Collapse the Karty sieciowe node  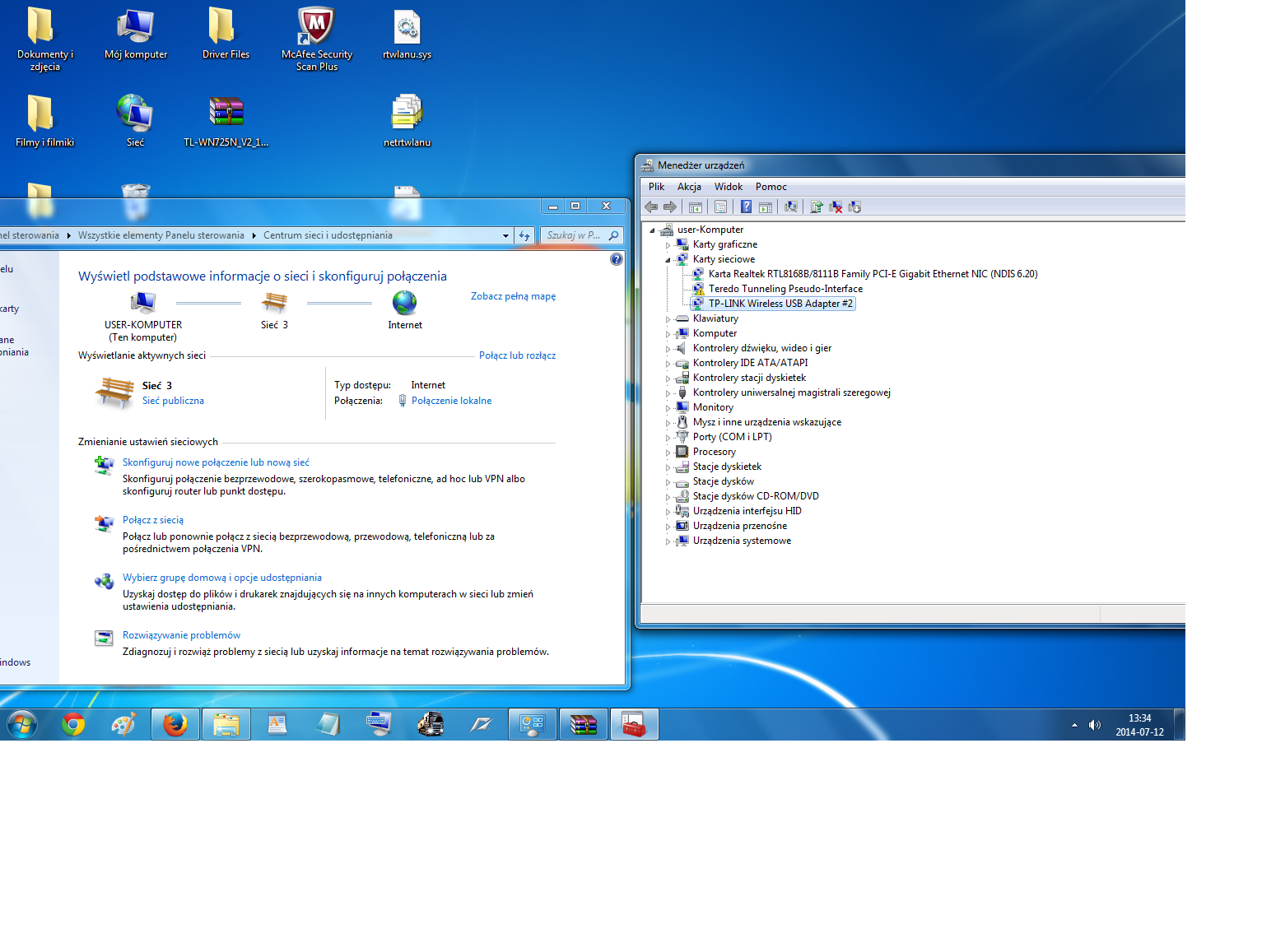tap(668, 260)
